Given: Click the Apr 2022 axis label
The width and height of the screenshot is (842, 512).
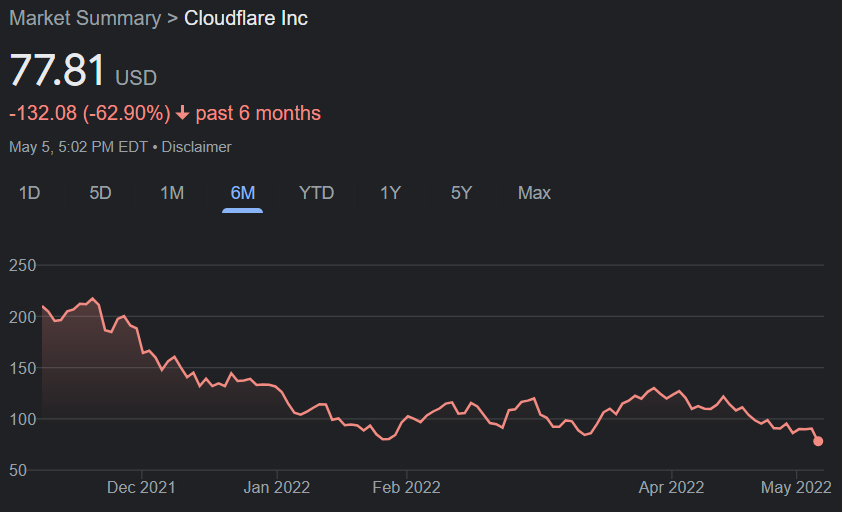Looking at the screenshot, I should pos(671,487).
